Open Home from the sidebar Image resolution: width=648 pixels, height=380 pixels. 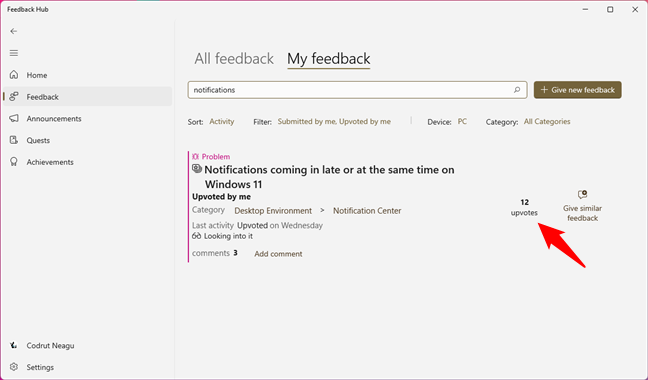pos(87,75)
